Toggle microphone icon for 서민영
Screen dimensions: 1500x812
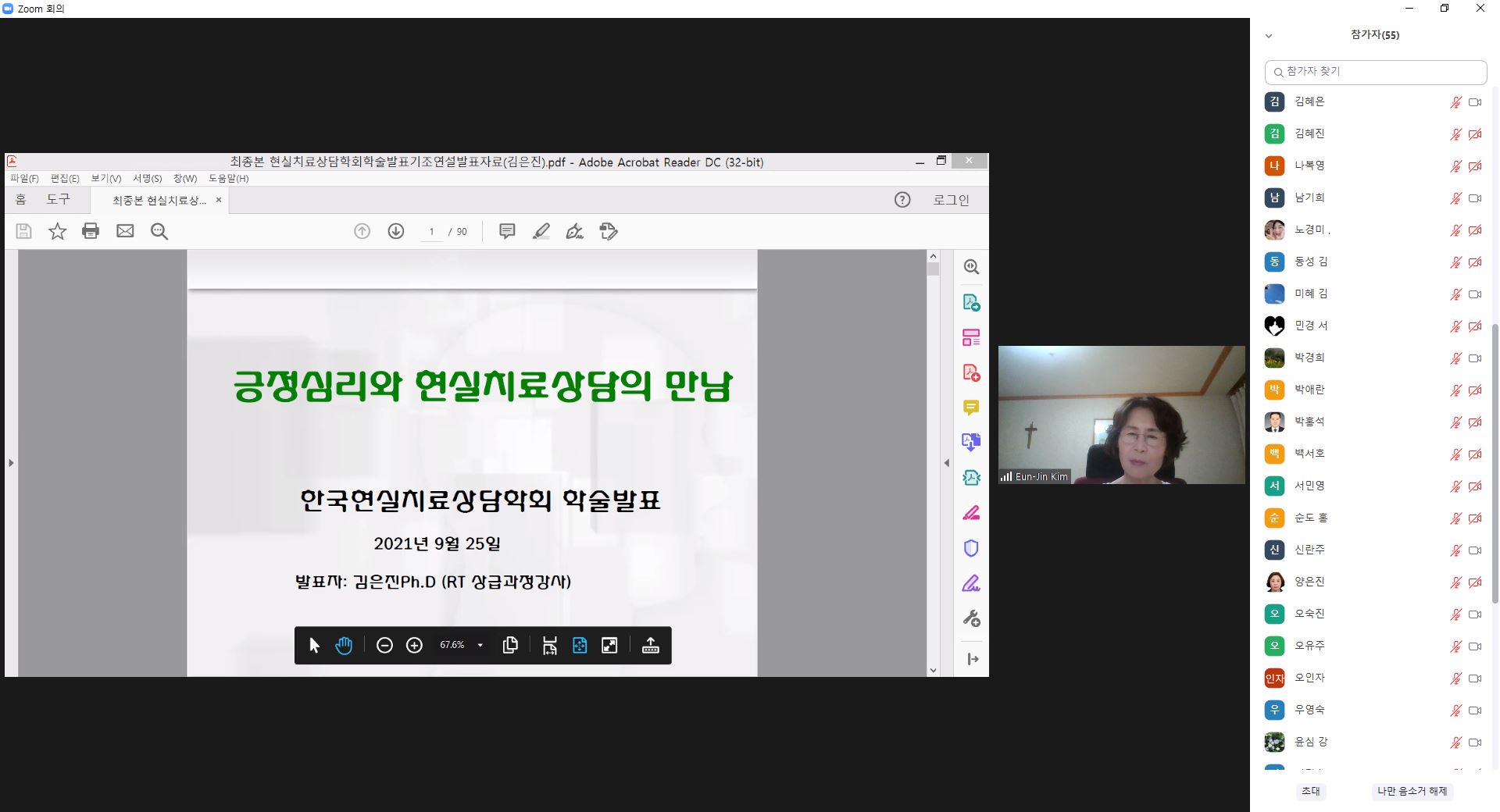coord(1455,486)
